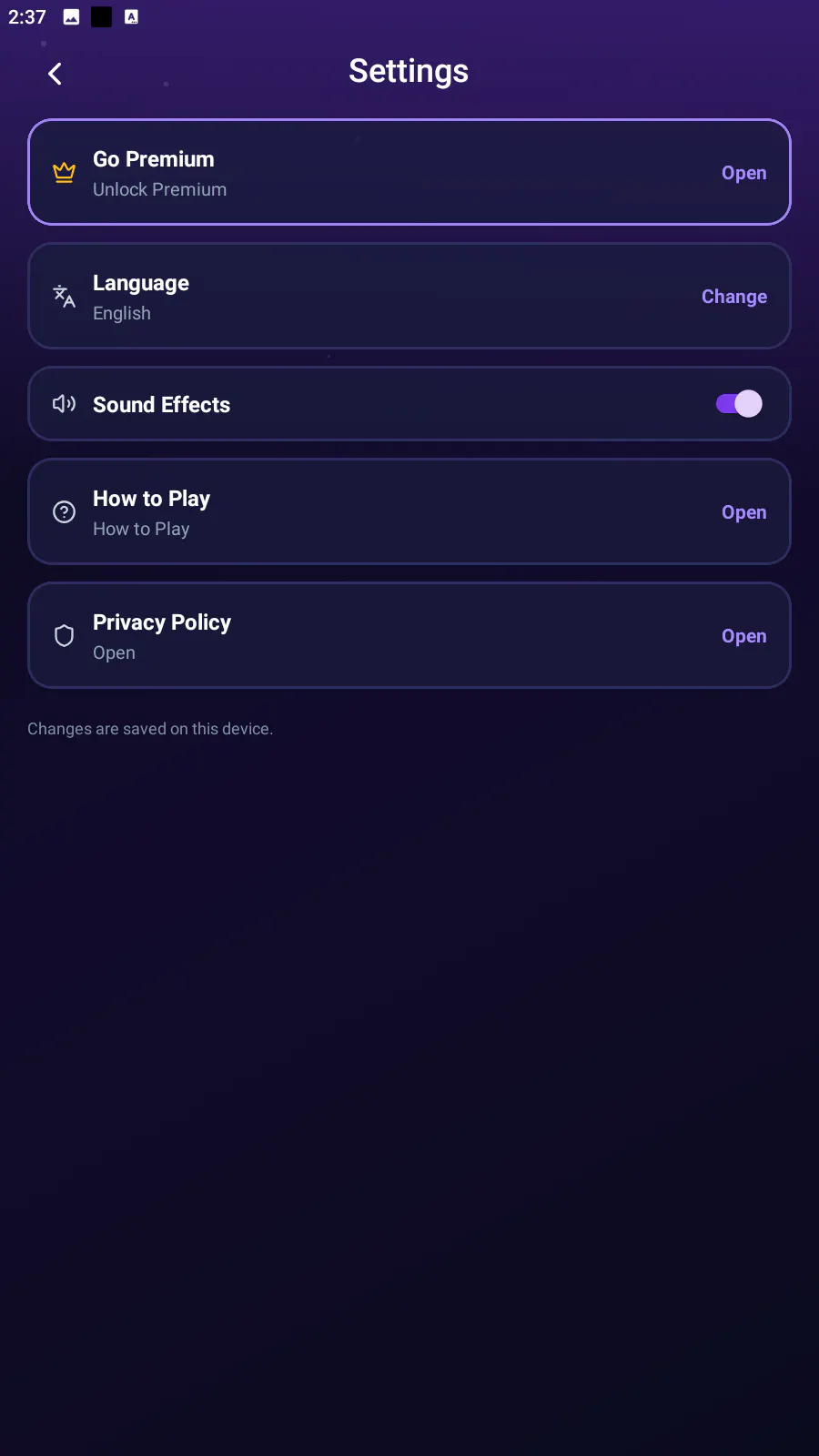Tap the Sound Effects label
Image resolution: width=819 pixels, height=1456 pixels.
point(161,405)
